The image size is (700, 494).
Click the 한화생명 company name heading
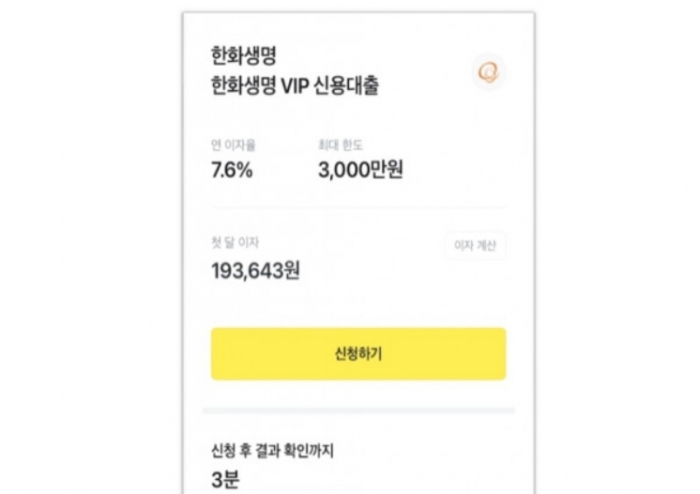pyautogui.click(x=244, y=57)
